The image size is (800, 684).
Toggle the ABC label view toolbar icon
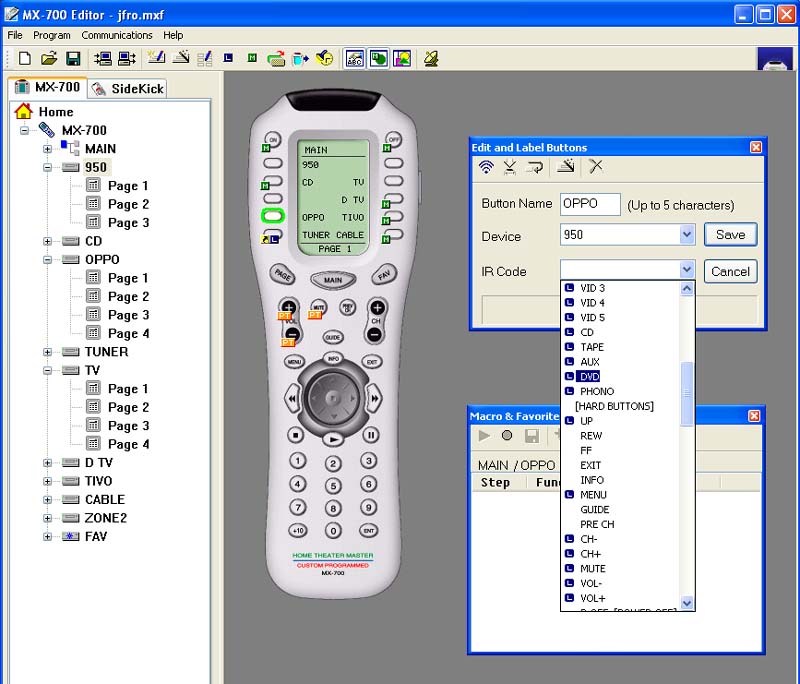click(355, 59)
